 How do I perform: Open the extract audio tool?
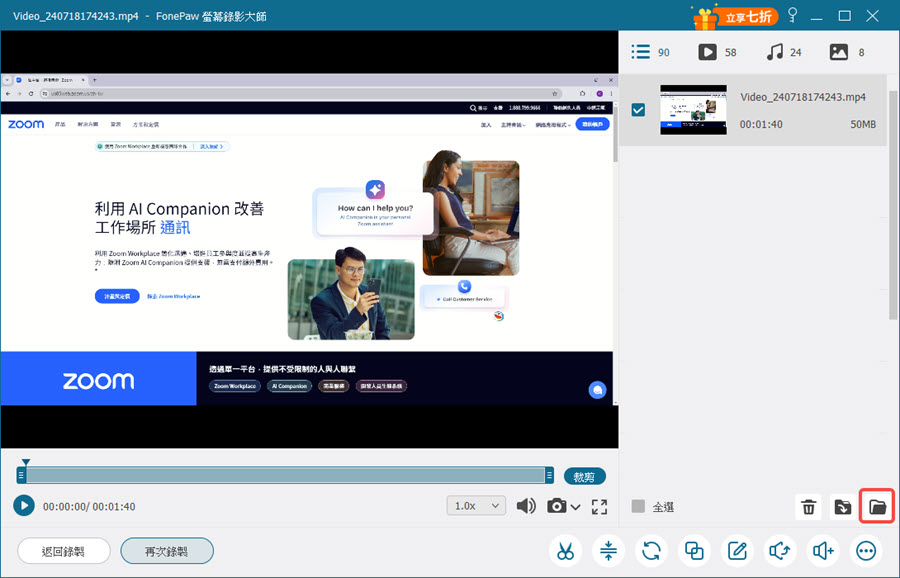(780, 551)
